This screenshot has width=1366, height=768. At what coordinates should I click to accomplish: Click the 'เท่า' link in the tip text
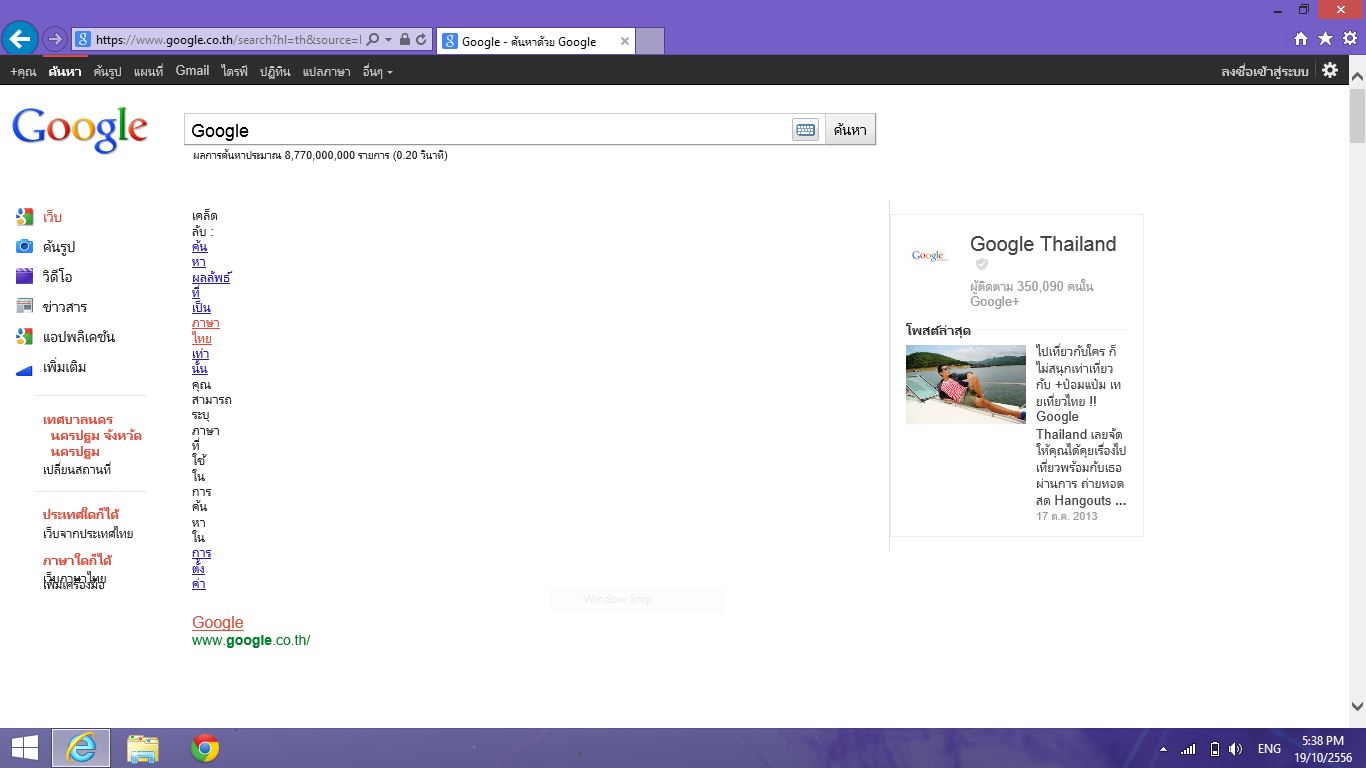pyautogui.click(x=200, y=354)
